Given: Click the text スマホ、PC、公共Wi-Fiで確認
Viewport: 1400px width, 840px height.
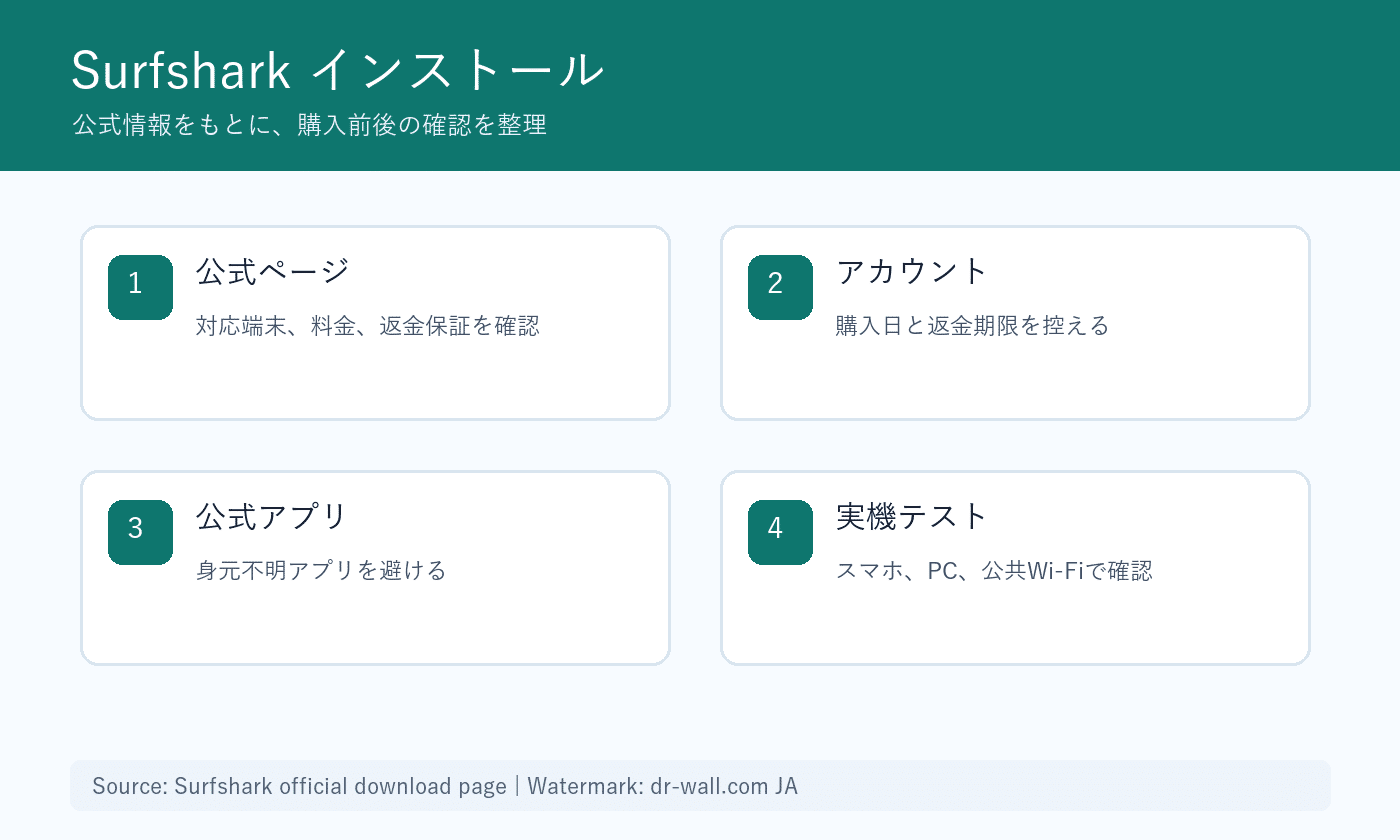Looking at the screenshot, I should tap(994, 571).
